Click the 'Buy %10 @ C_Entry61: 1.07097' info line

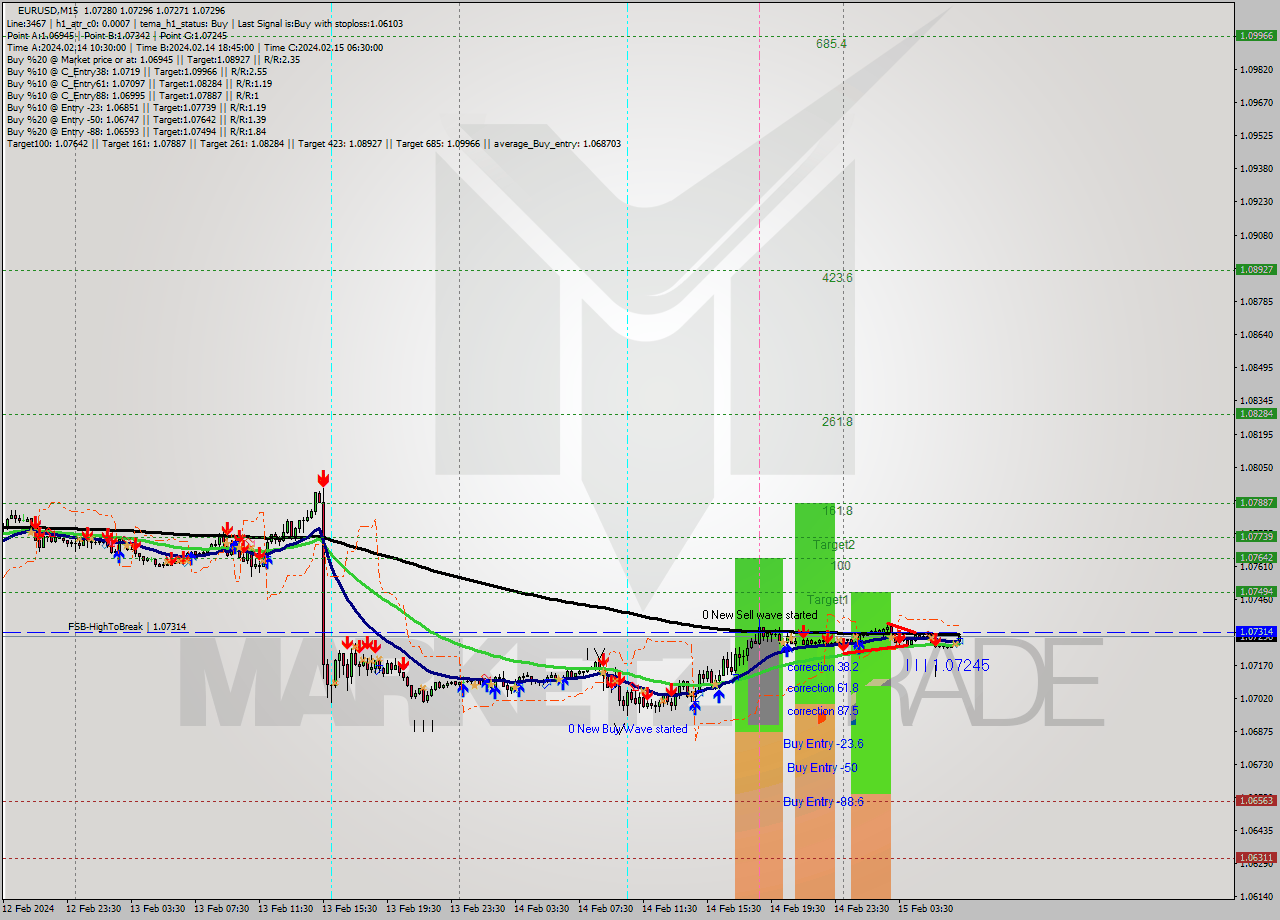pyautogui.click(x=138, y=83)
